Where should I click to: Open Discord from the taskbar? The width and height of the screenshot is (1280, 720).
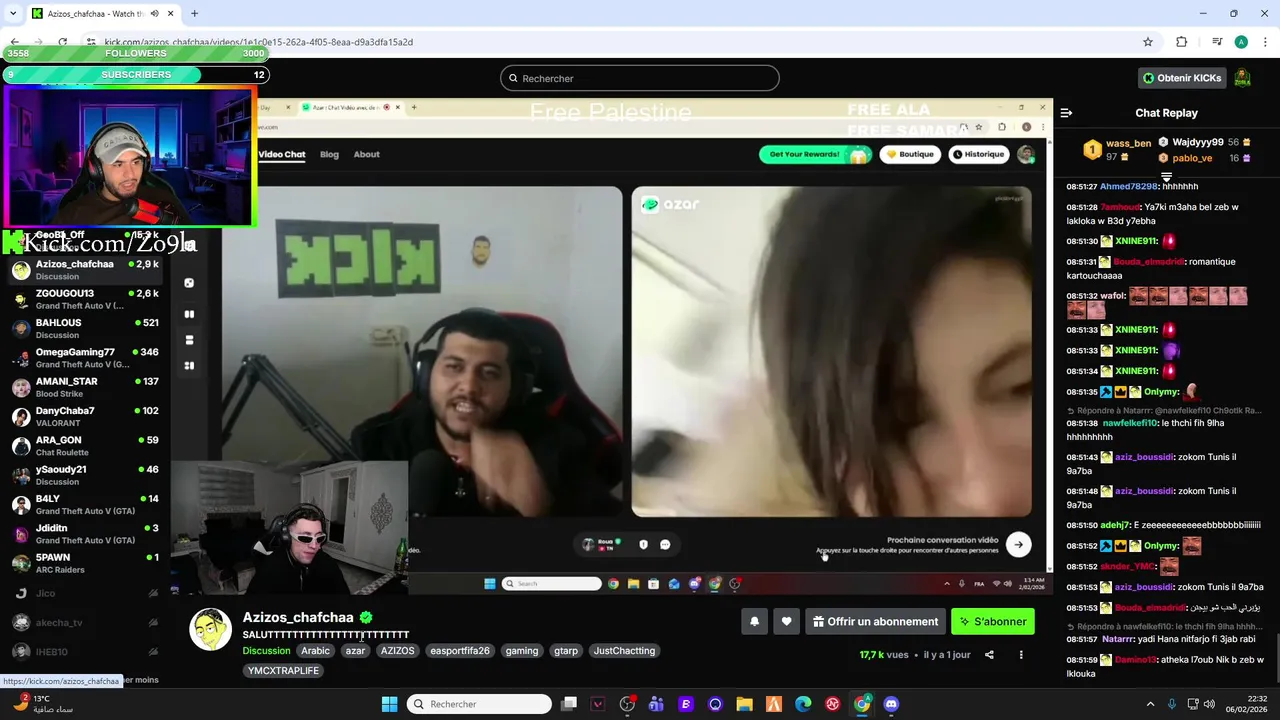tap(891, 704)
